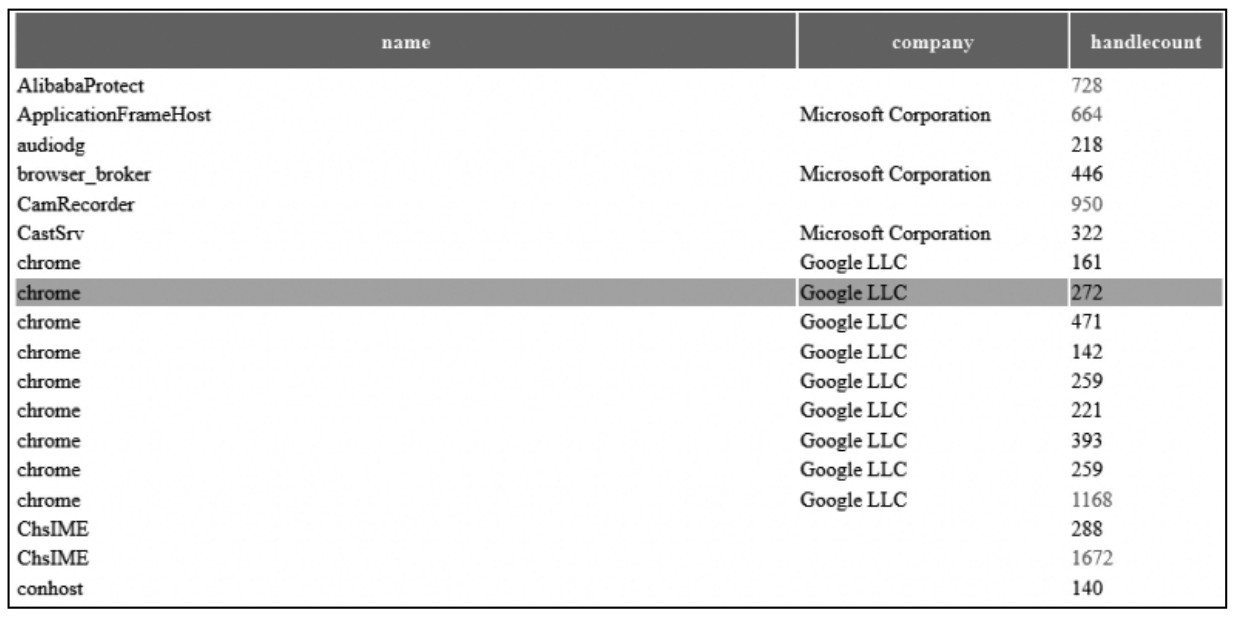
Task: Sort by the company column header
Action: pos(932,42)
